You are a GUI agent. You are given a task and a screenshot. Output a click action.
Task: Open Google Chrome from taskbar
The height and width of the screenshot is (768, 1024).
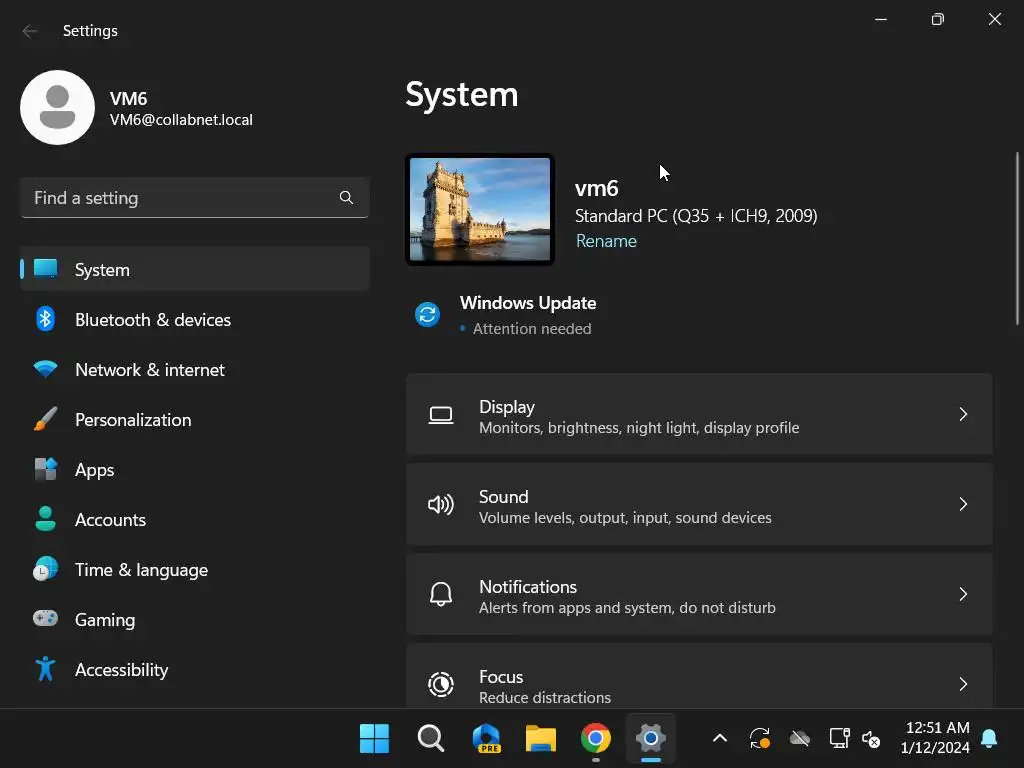[596, 739]
